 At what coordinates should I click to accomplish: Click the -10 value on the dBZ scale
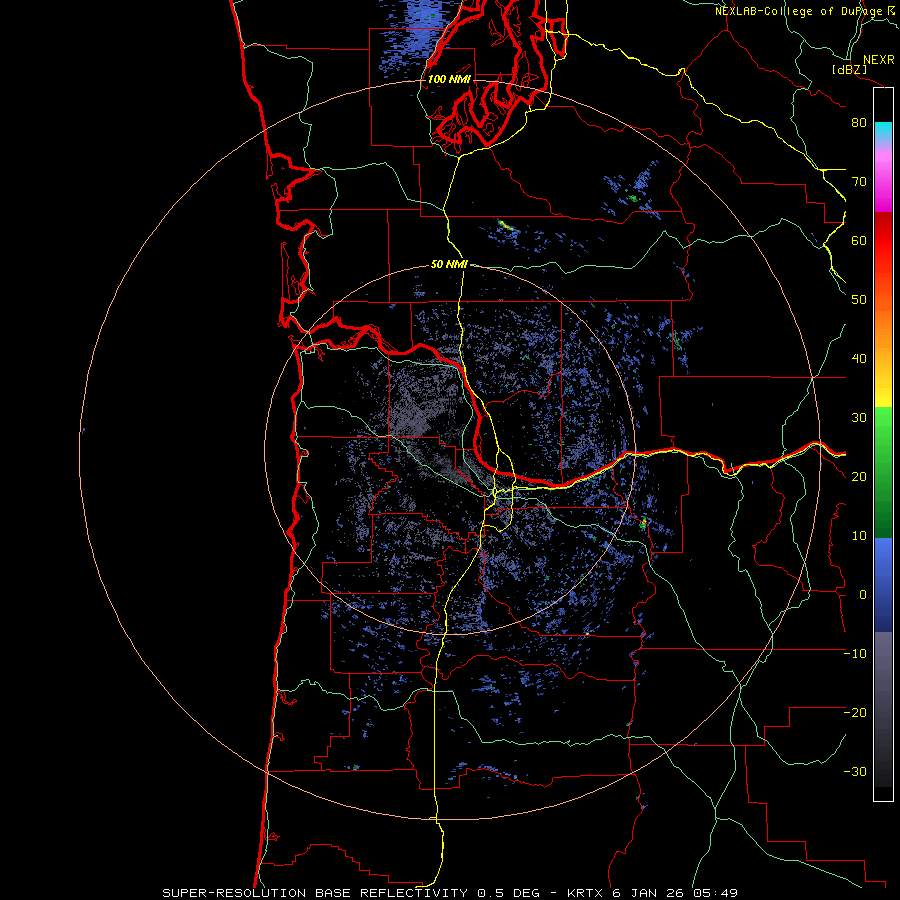pyautogui.click(x=855, y=654)
